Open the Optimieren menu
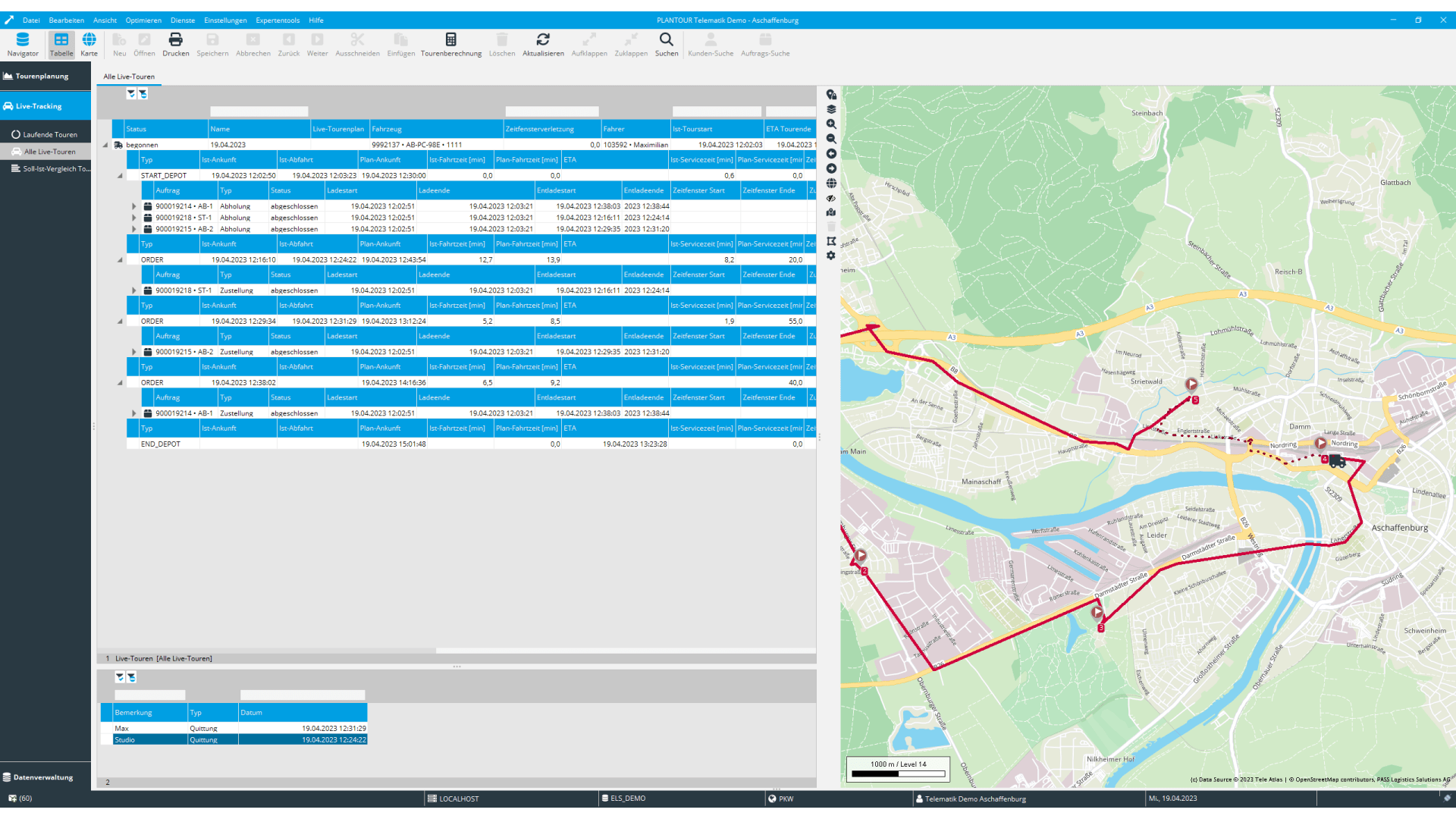Viewport: 1456px width, 819px height. [x=143, y=20]
